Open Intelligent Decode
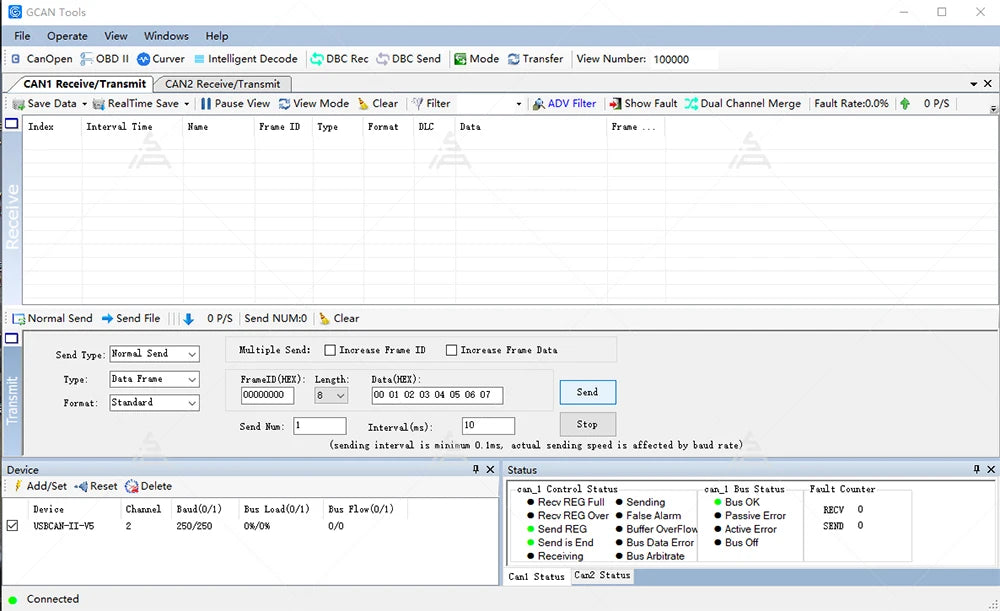The image size is (1000, 611). pos(246,59)
